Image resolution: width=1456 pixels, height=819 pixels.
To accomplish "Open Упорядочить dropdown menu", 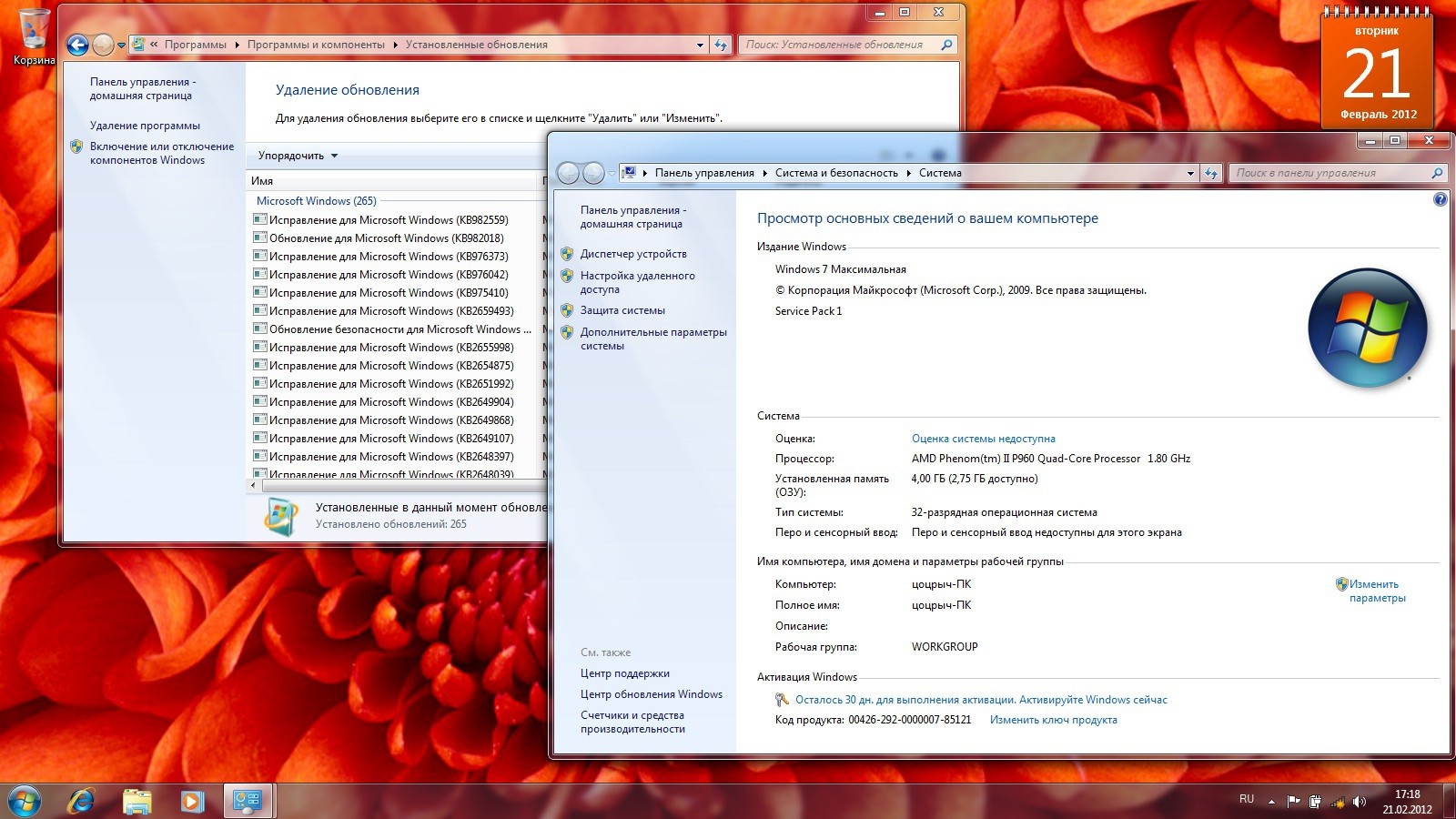I will pyautogui.click(x=298, y=156).
